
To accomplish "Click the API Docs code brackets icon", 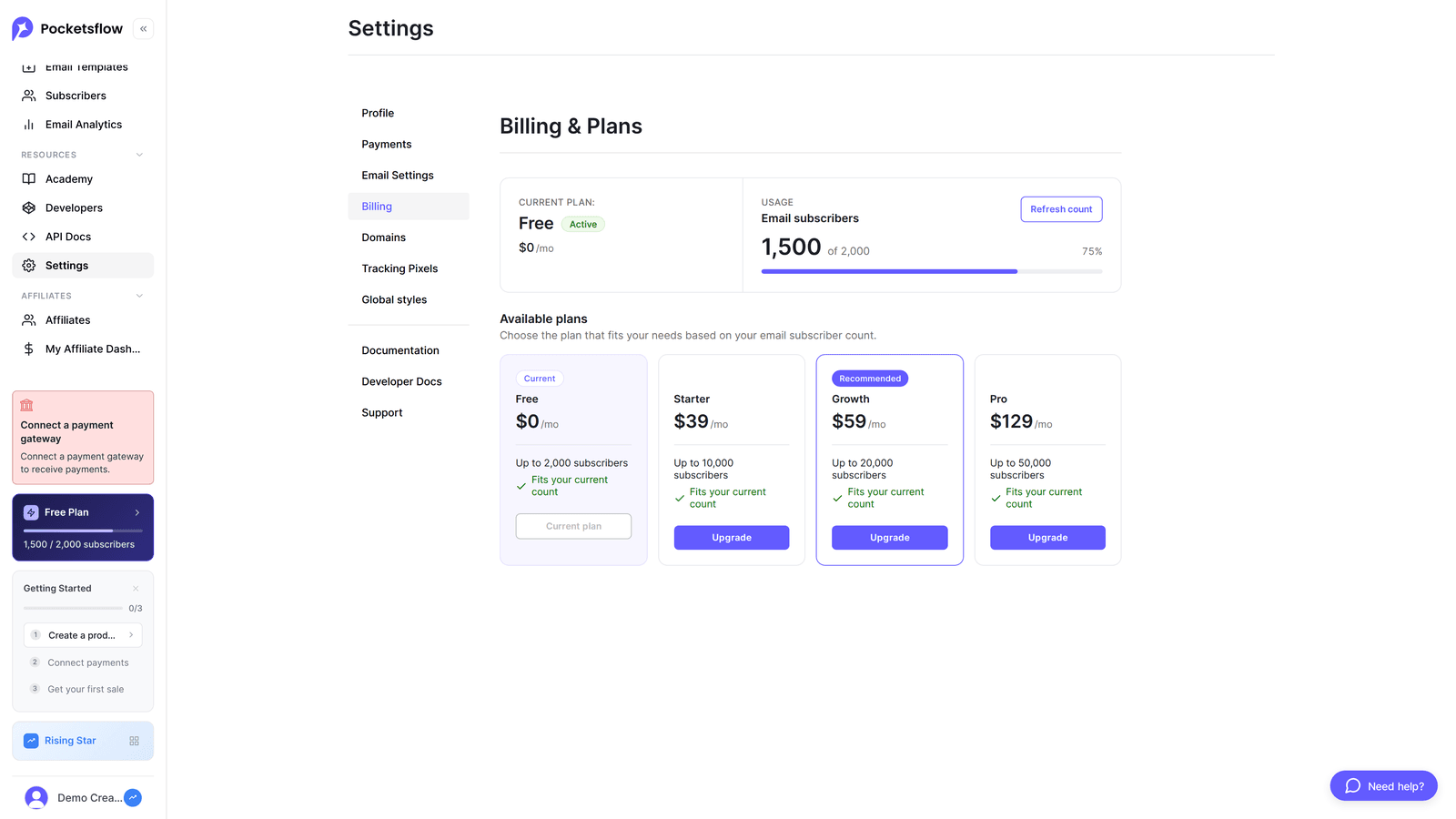I will (x=29, y=237).
